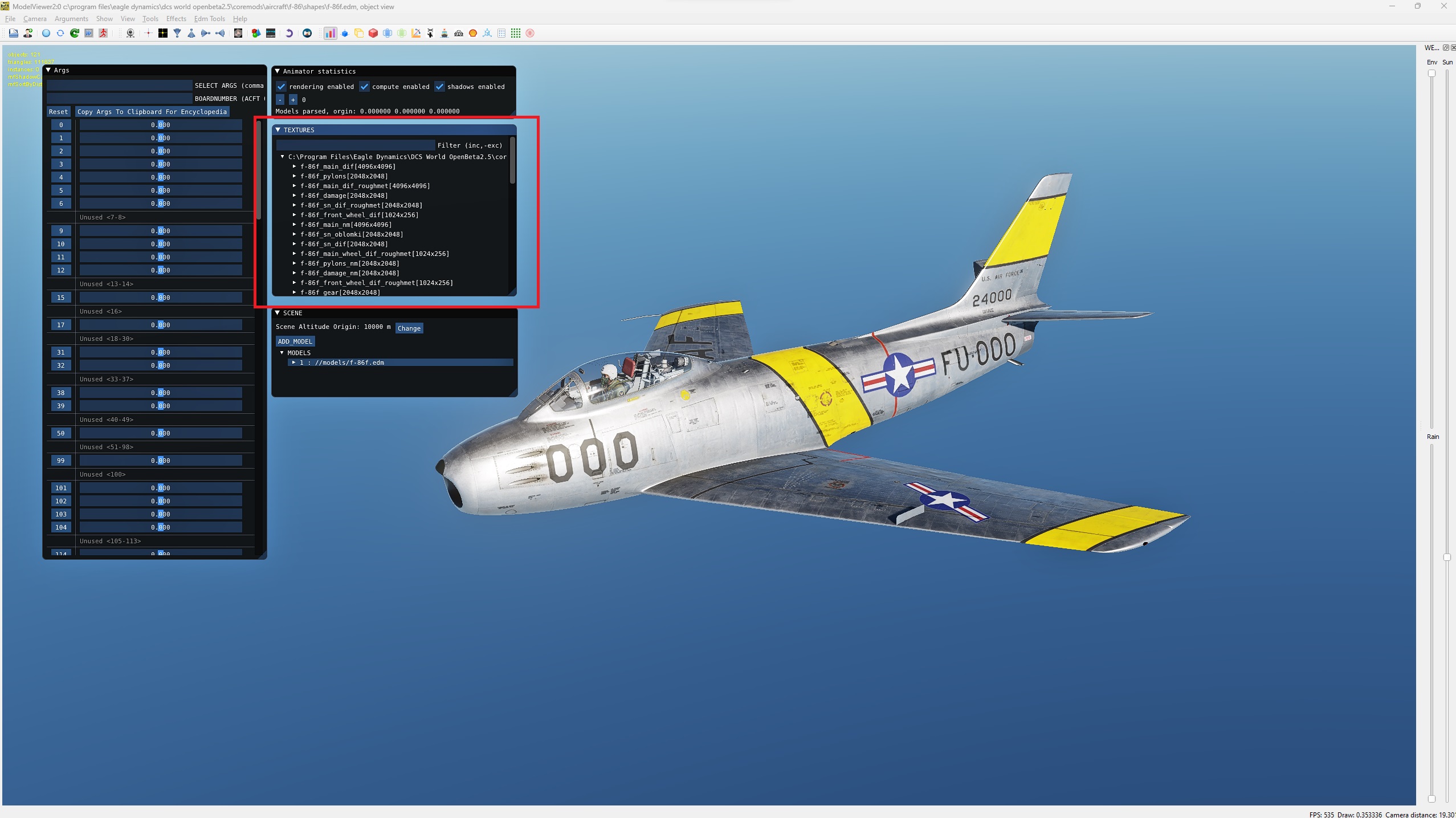
Task: Expand the f-86f_damage_nm[2048x2048] texture entry
Action: tap(295, 273)
